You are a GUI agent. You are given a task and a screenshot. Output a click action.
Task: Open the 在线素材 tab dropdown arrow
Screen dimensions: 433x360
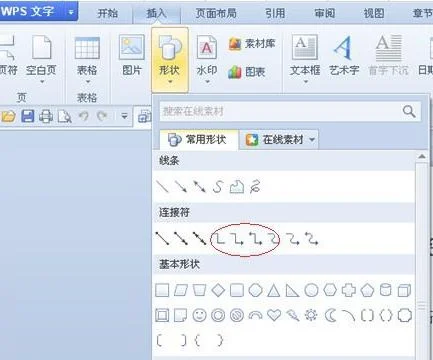coord(312,140)
